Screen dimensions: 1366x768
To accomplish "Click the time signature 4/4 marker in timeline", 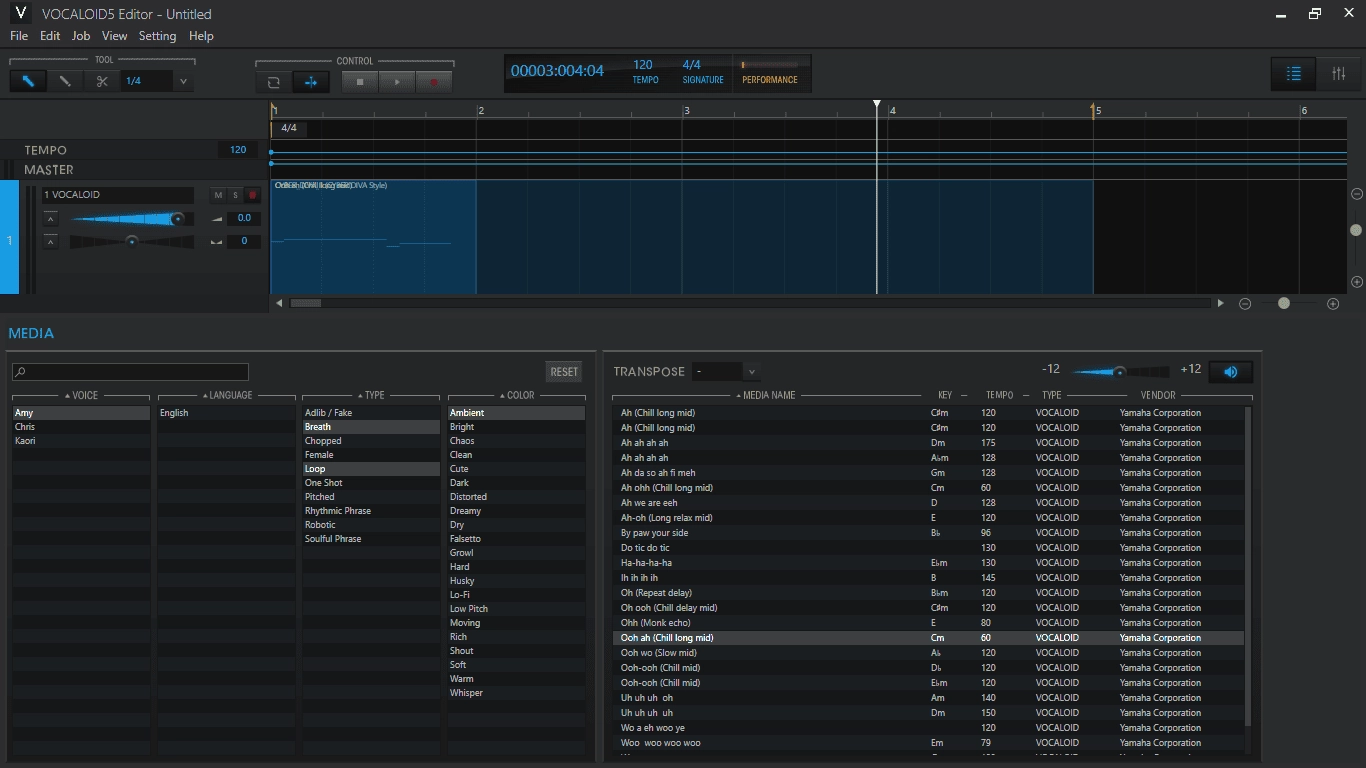I will pyautogui.click(x=289, y=128).
